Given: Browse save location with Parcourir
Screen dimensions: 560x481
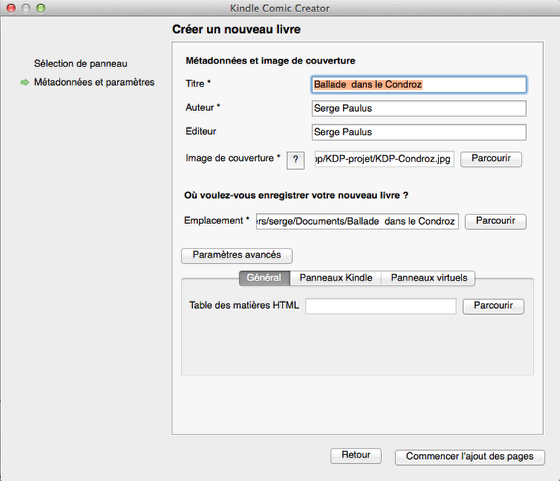Looking at the screenshot, I should point(495,221).
